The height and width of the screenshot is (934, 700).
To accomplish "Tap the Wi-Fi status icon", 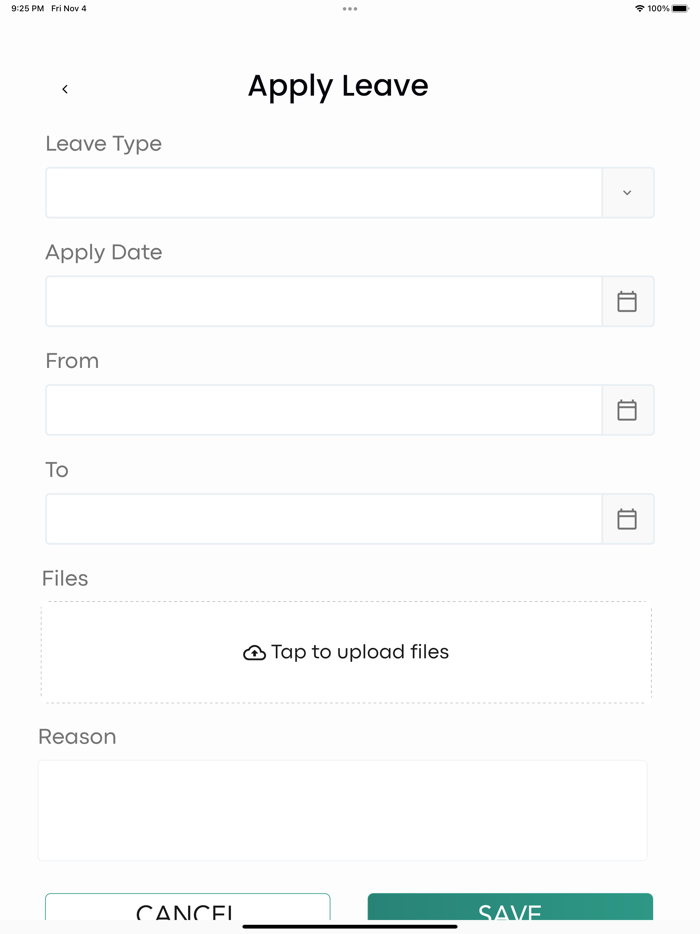I will 639,8.
